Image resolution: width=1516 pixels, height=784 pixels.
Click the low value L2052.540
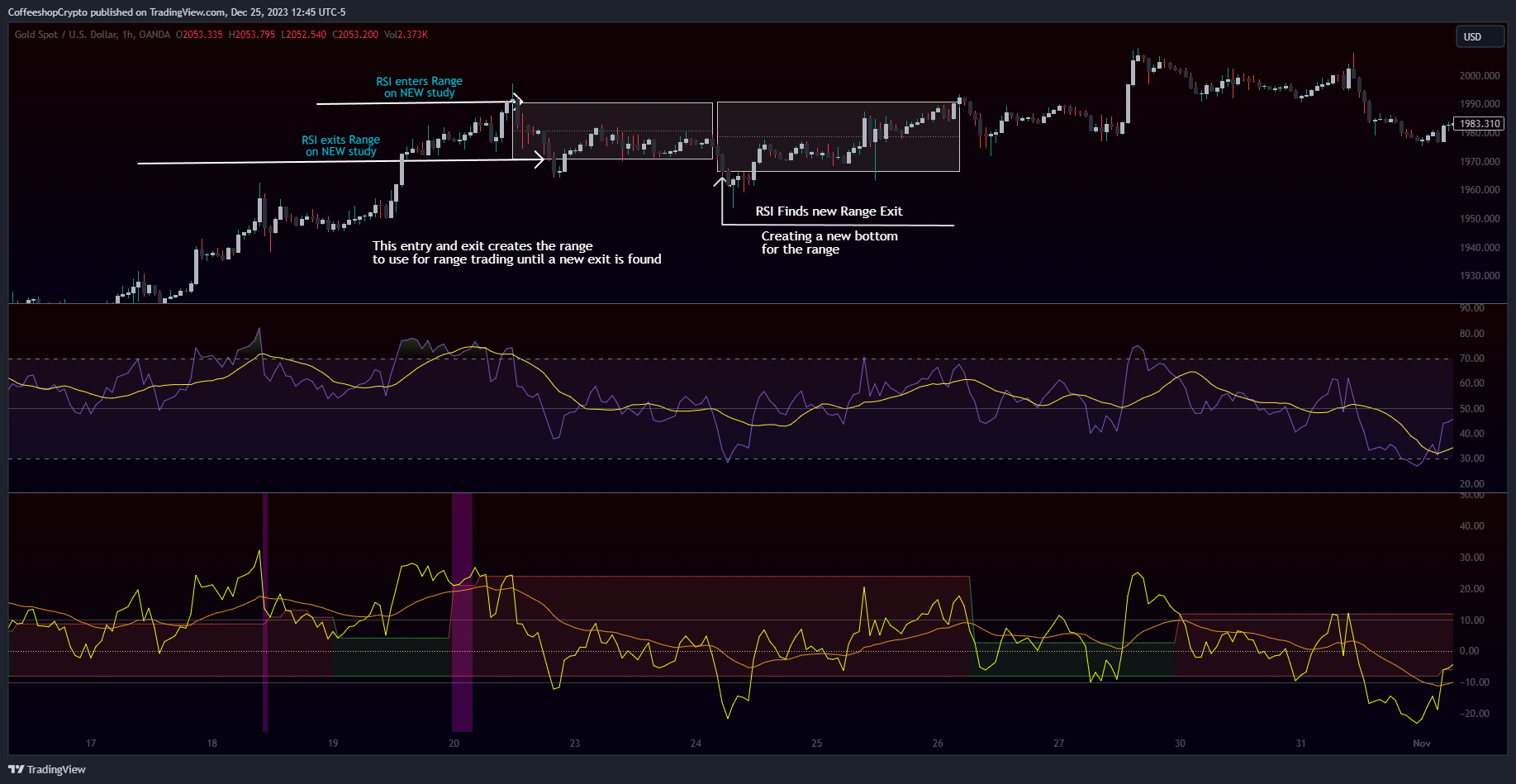pos(304,35)
